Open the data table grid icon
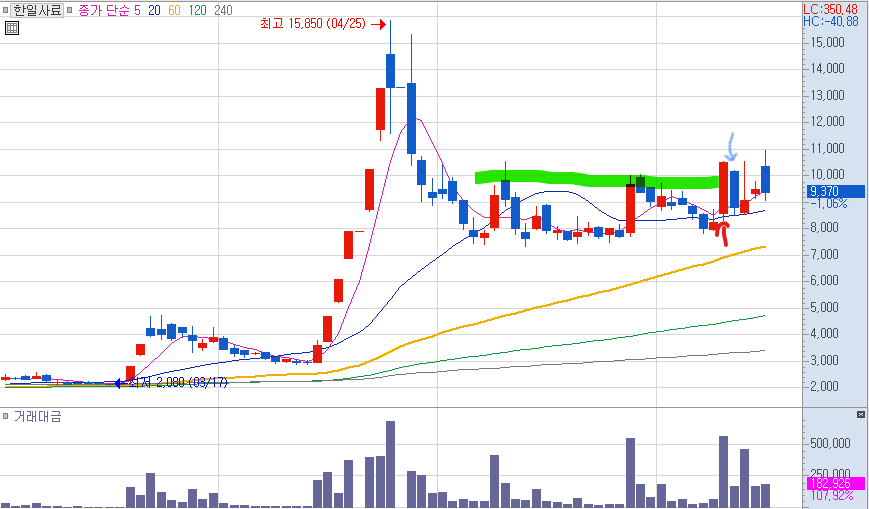This screenshot has height=509, width=869. 12,28
